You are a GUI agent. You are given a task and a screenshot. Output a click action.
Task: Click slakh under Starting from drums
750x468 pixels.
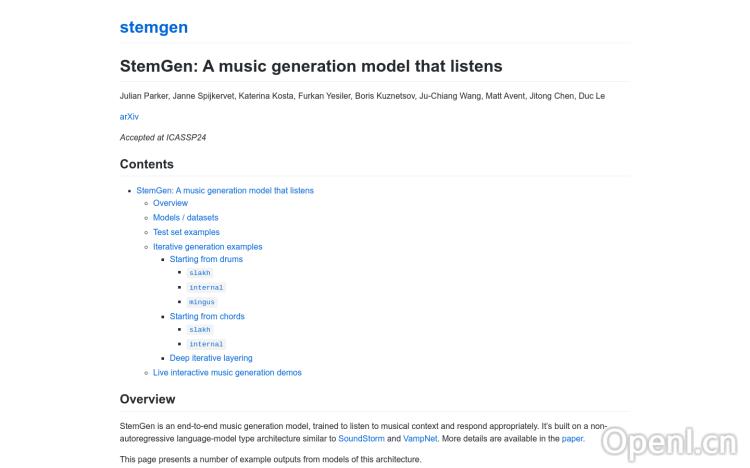(200, 273)
